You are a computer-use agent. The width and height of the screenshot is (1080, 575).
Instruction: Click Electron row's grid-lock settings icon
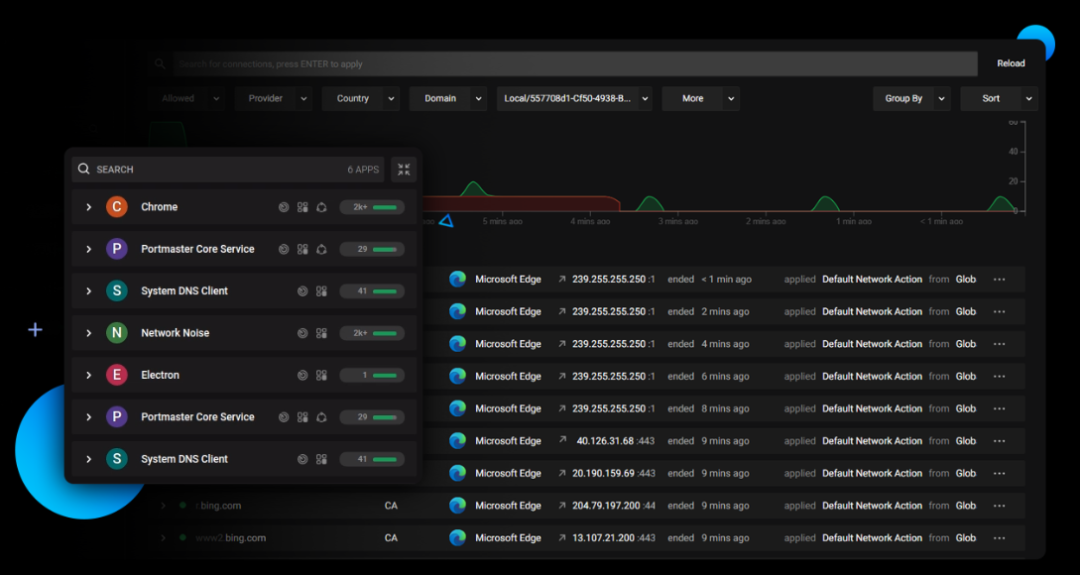point(321,375)
